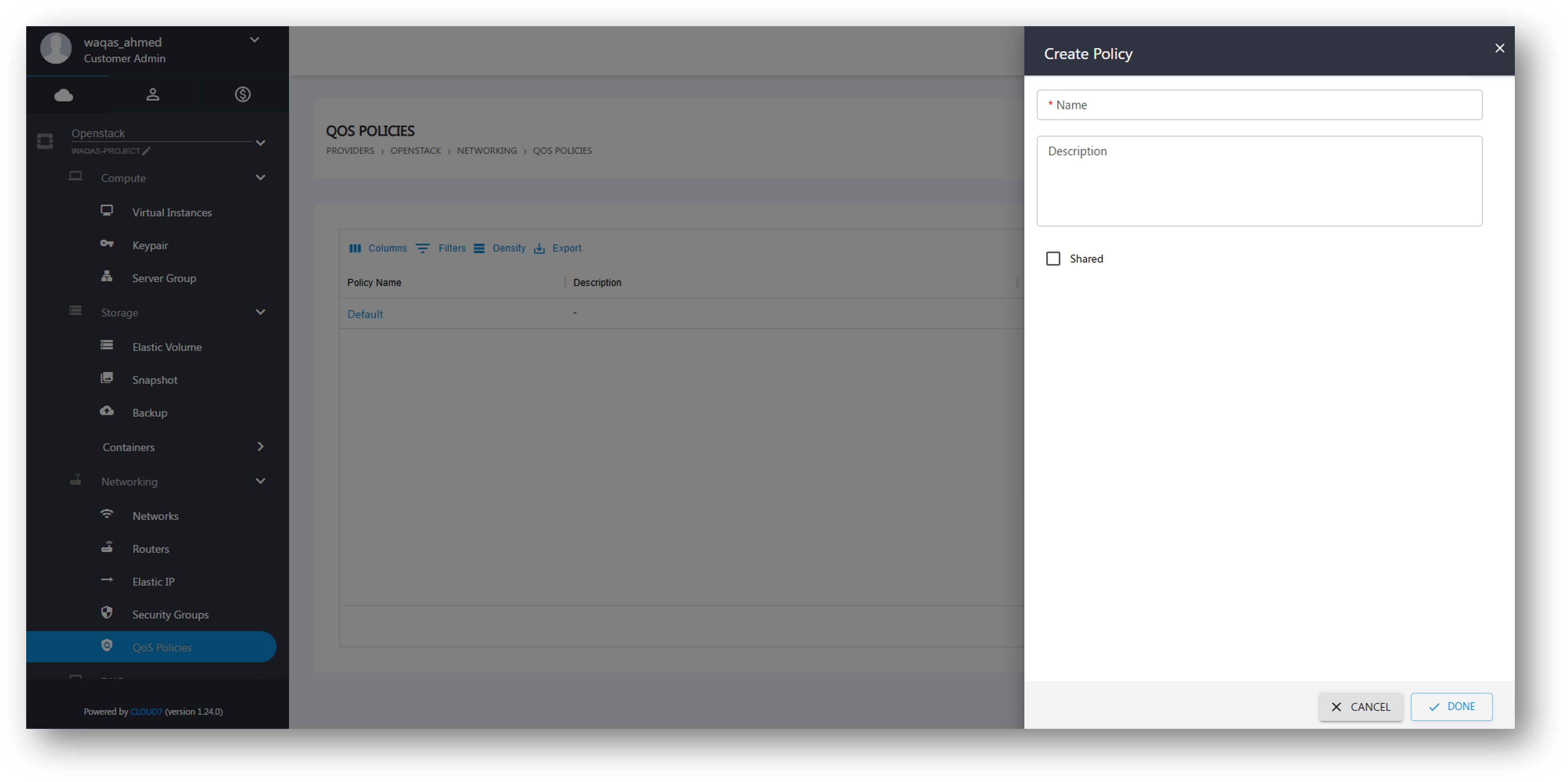Click the CANCEL button
This screenshot has width=1568, height=782.
pos(1361,706)
